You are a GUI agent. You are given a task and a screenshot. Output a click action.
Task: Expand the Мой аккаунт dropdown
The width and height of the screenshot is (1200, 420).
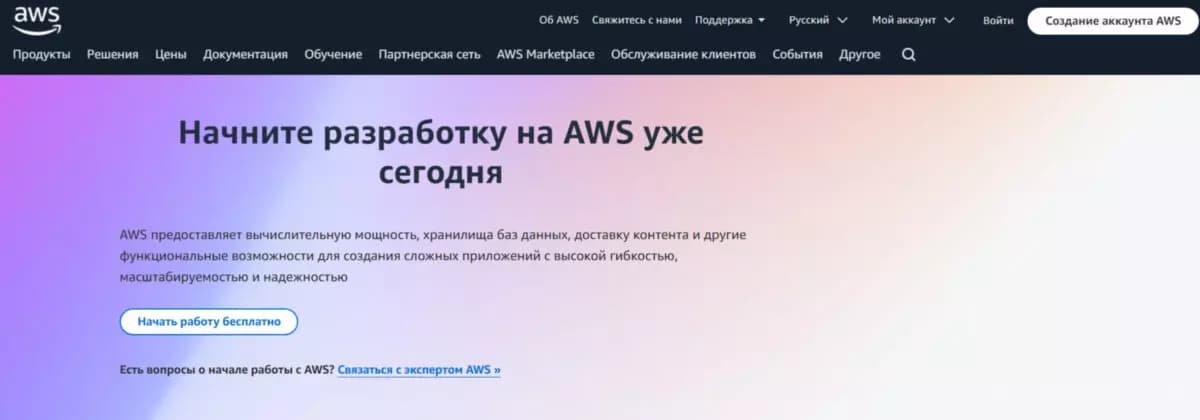[x=912, y=20]
